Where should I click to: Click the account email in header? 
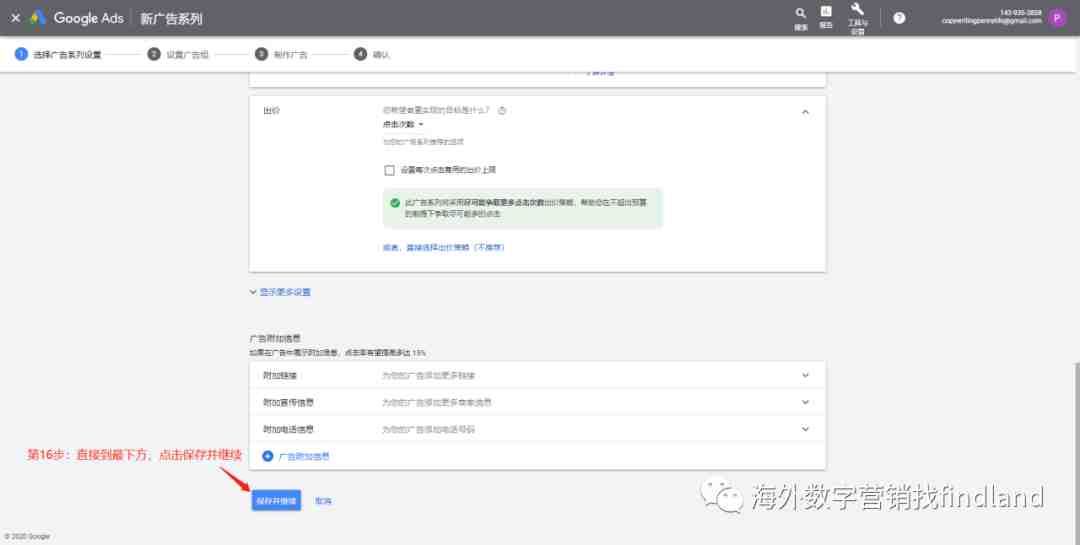click(x=991, y=21)
